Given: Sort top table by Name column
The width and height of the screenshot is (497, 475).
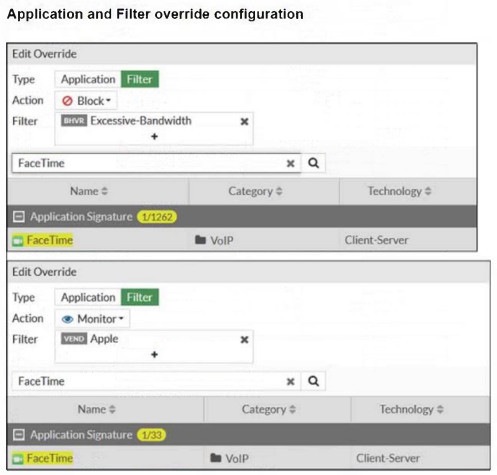Looking at the screenshot, I should point(89,191).
